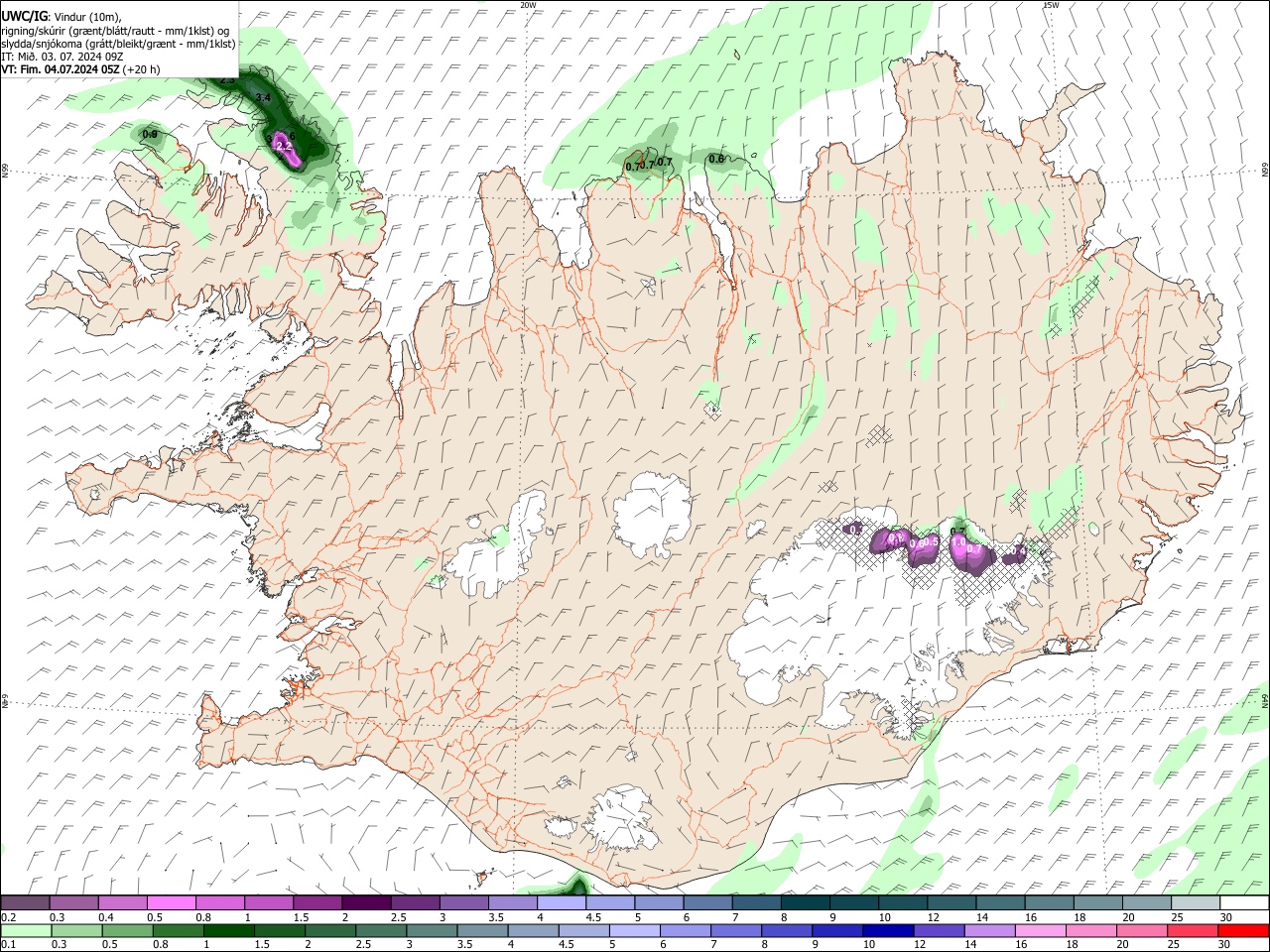Click the 'slydda/snjókoma' legend description line
Viewport: 1270px width, 952px height.
[x=118, y=44]
